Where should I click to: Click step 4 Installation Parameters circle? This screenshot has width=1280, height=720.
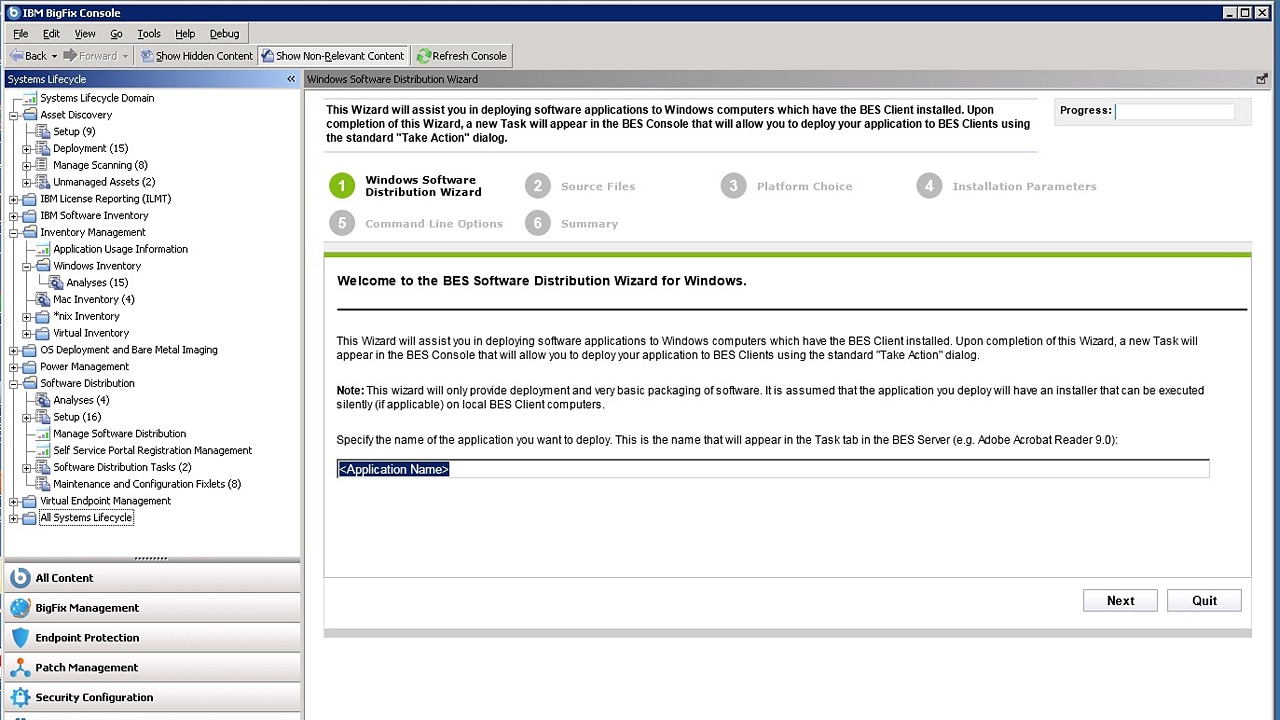click(x=929, y=186)
